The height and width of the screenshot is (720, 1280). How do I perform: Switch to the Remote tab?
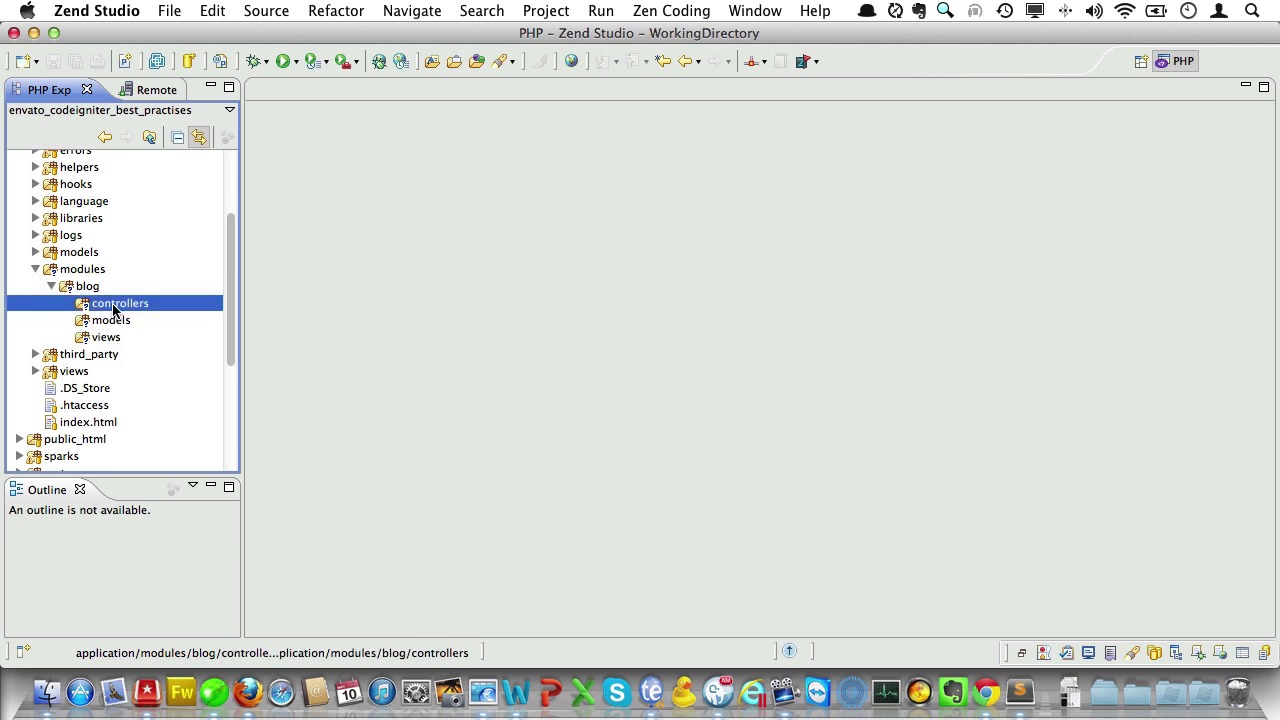[148, 90]
